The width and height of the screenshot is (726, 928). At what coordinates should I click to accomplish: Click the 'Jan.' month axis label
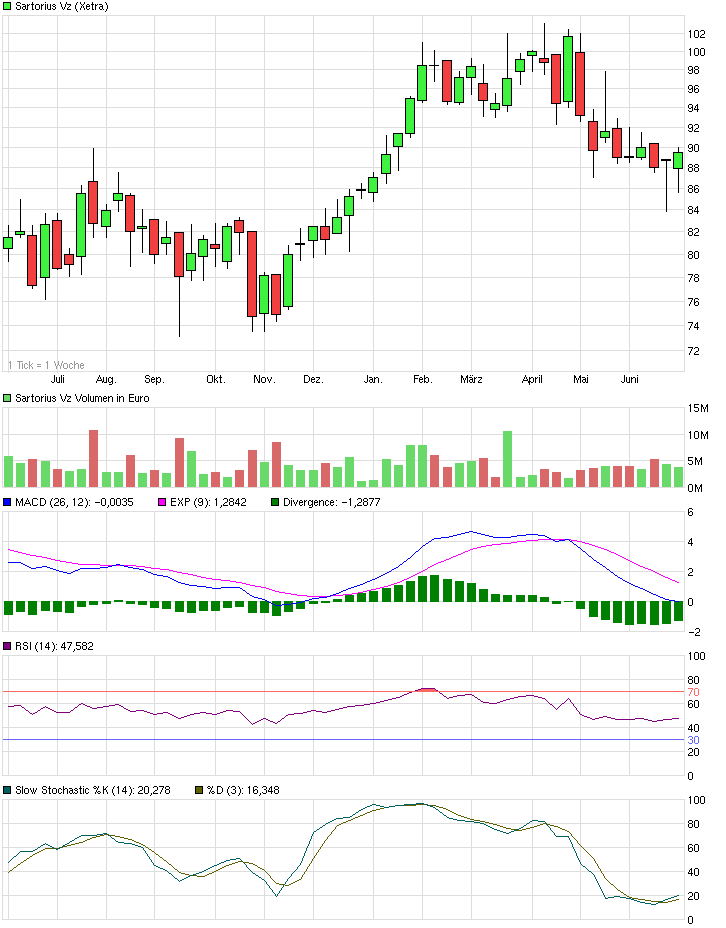point(373,379)
